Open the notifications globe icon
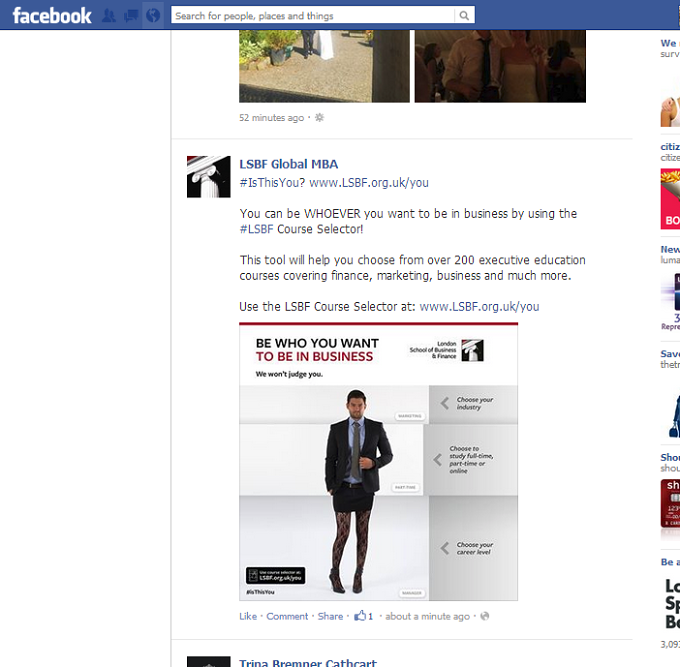 pos(153,16)
